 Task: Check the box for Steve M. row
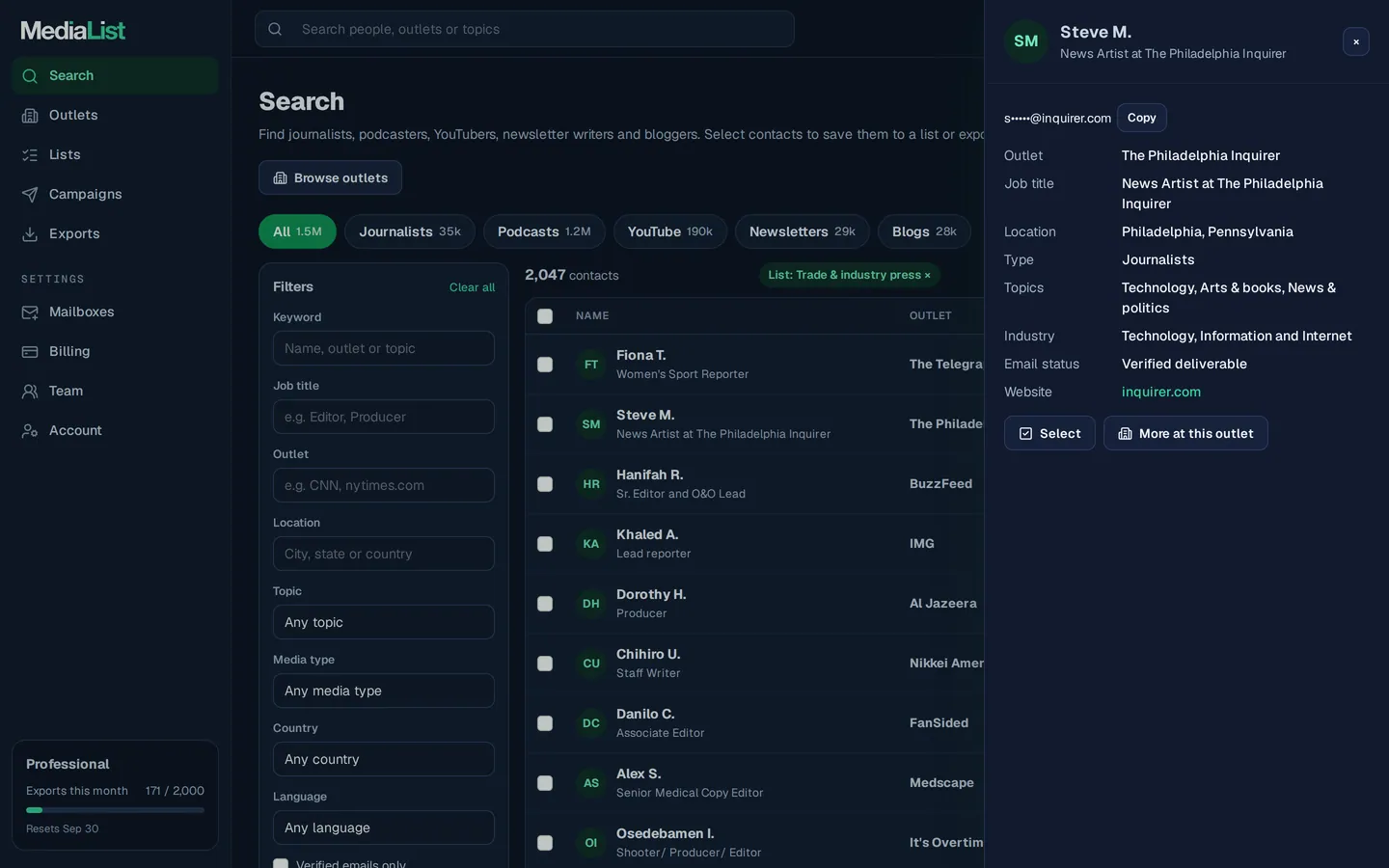point(545,424)
